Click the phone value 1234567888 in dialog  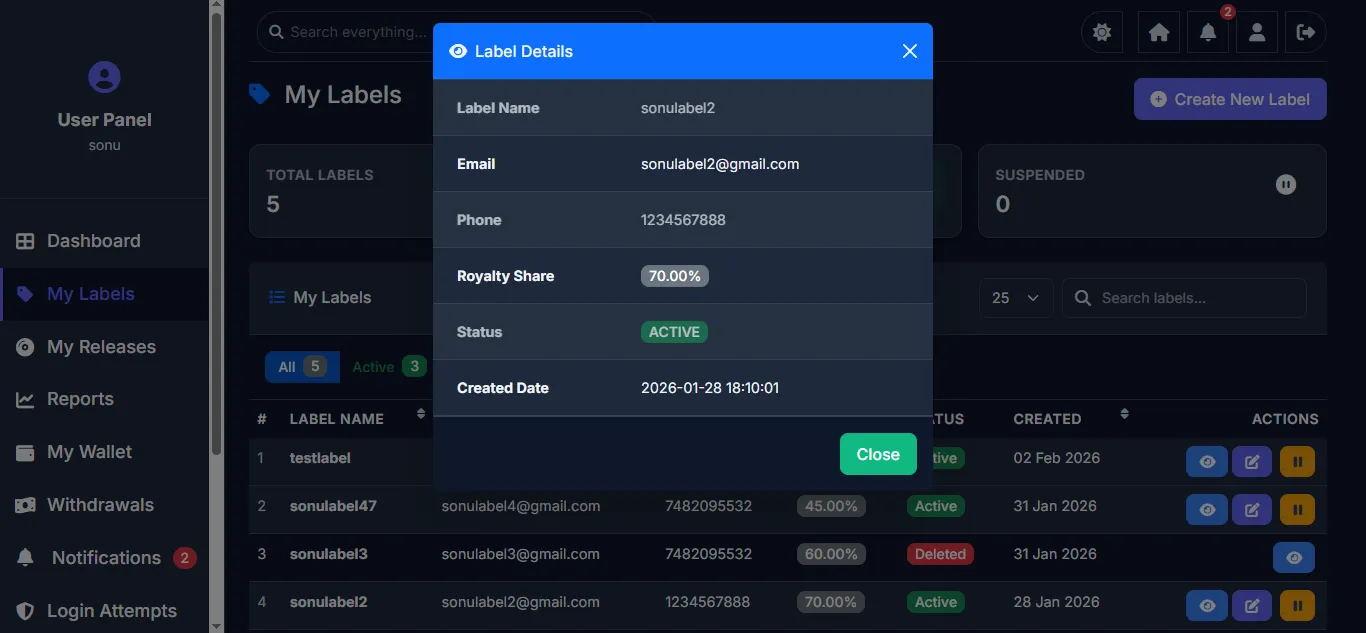pyautogui.click(x=683, y=220)
